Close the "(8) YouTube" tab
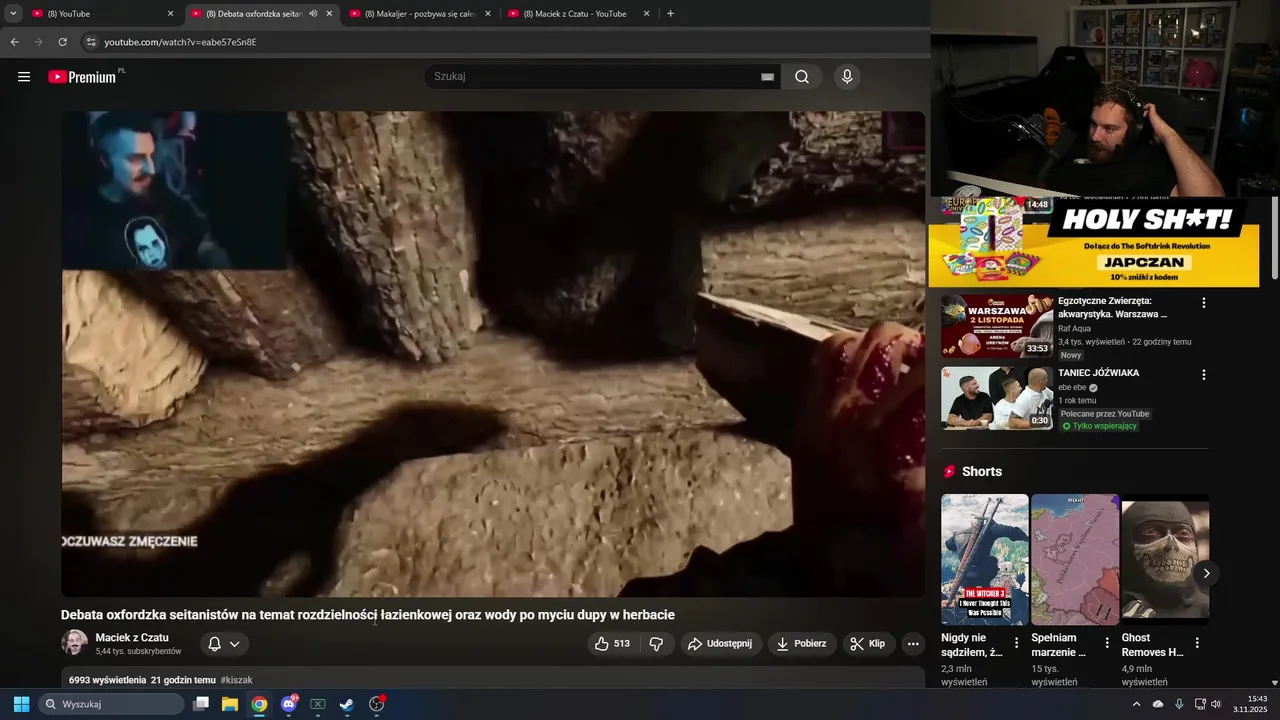This screenshot has height=720, width=1280. click(170, 14)
